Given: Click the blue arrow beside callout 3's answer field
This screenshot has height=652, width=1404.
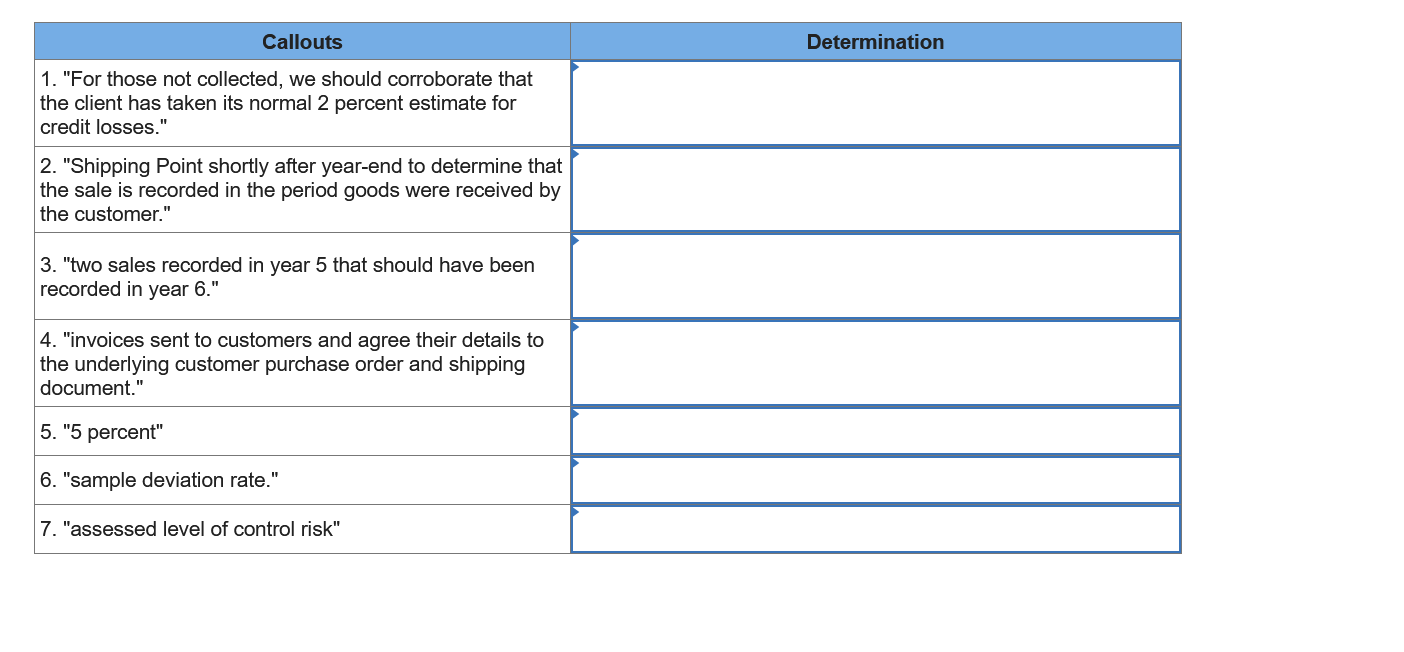Looking at the screenshot, I should click(575, 239).
